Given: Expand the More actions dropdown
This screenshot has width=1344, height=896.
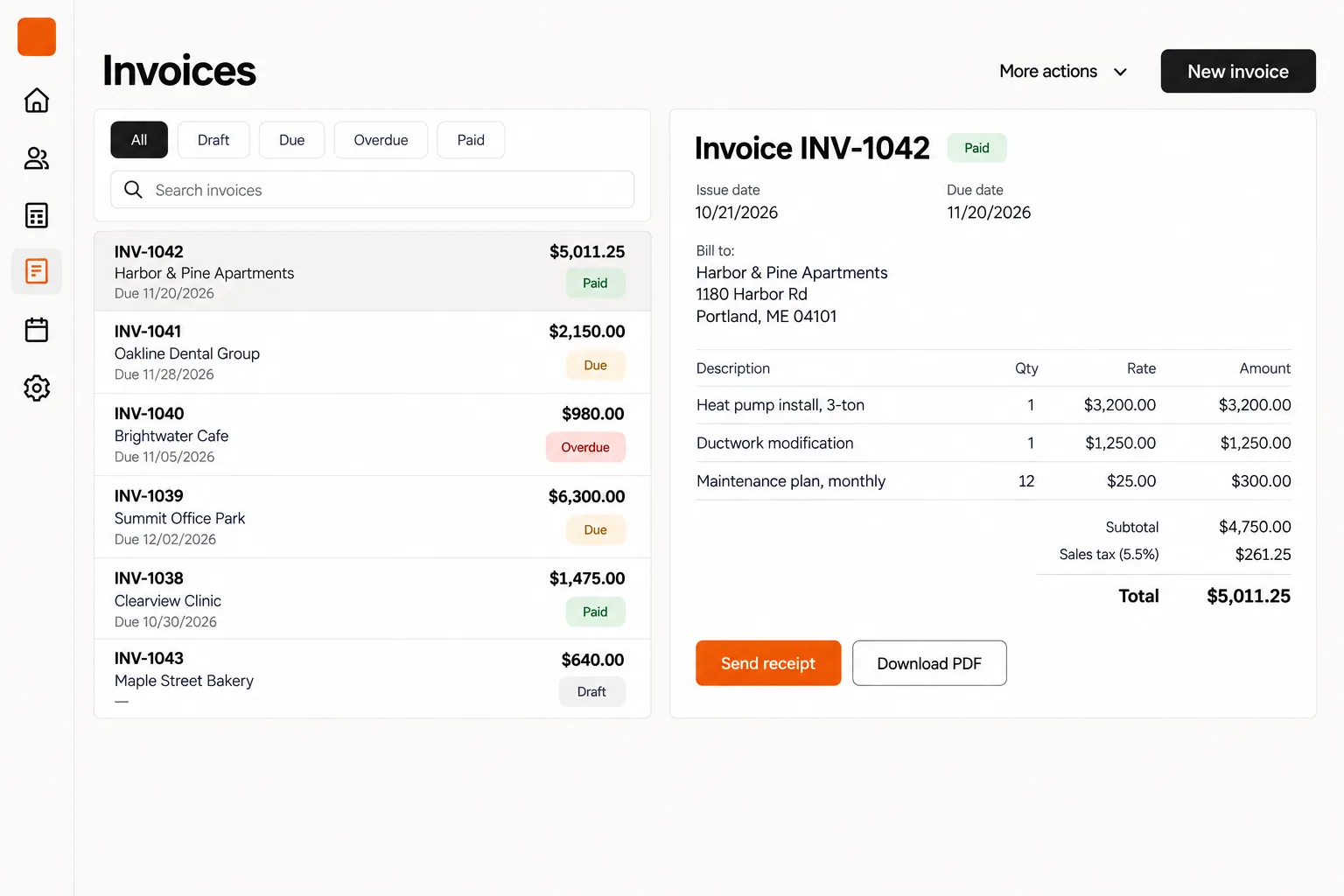Looking at the screenshot, I should tap(1063, 71).
